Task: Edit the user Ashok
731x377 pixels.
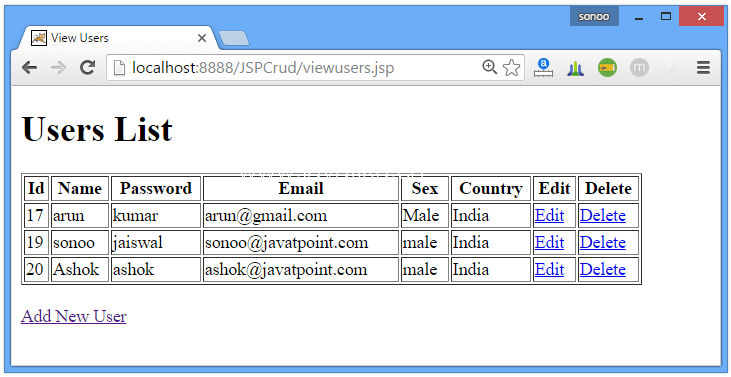Action: [549, 269]
